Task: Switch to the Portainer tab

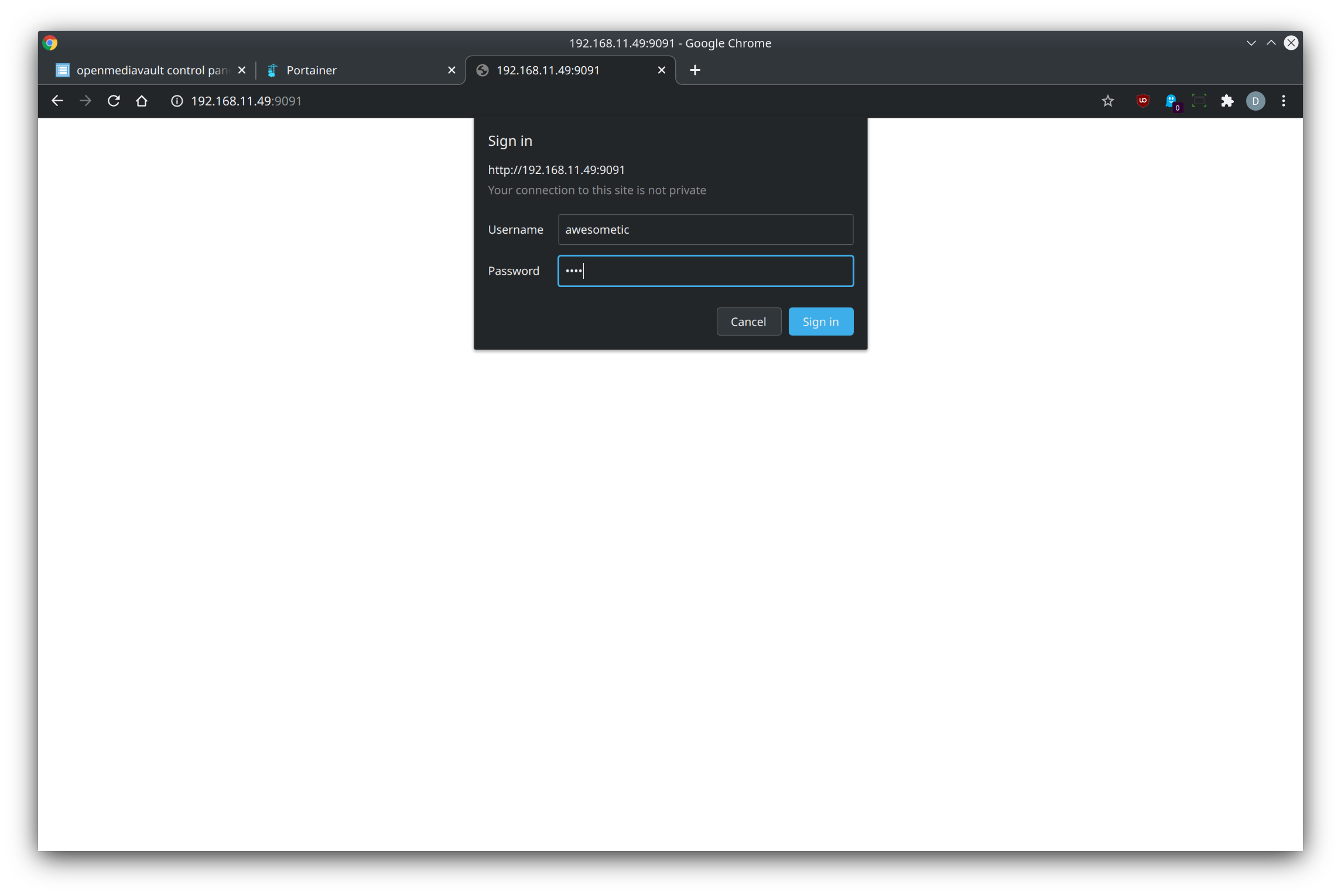Action: (351, 70)
